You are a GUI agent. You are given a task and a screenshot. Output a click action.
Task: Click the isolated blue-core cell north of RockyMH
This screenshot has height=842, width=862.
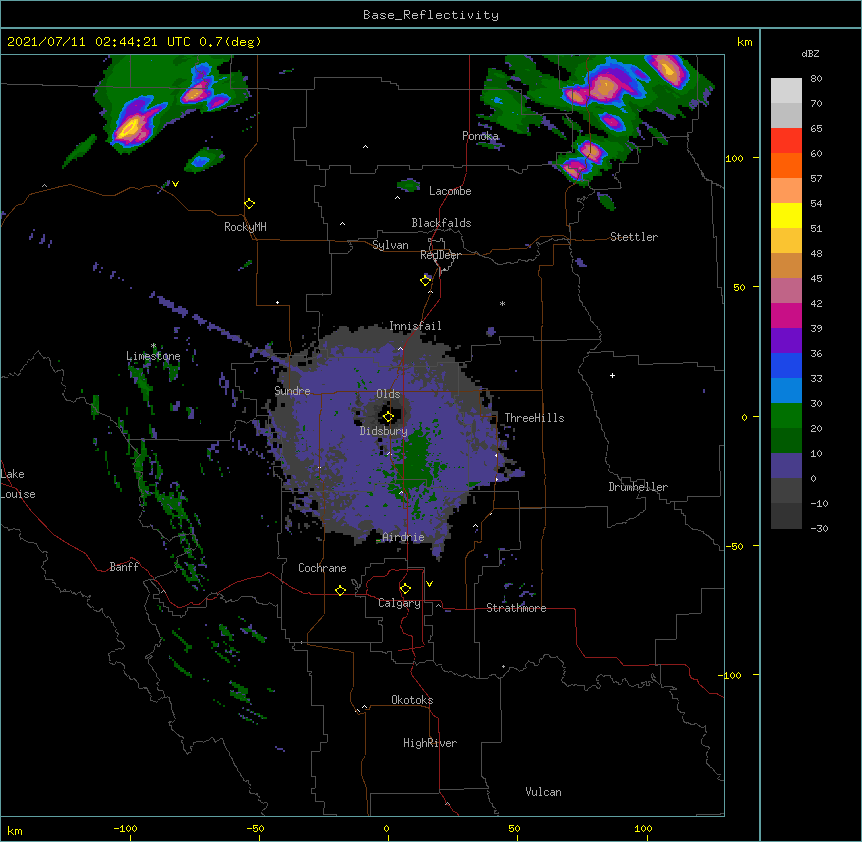tap(204, 160)
